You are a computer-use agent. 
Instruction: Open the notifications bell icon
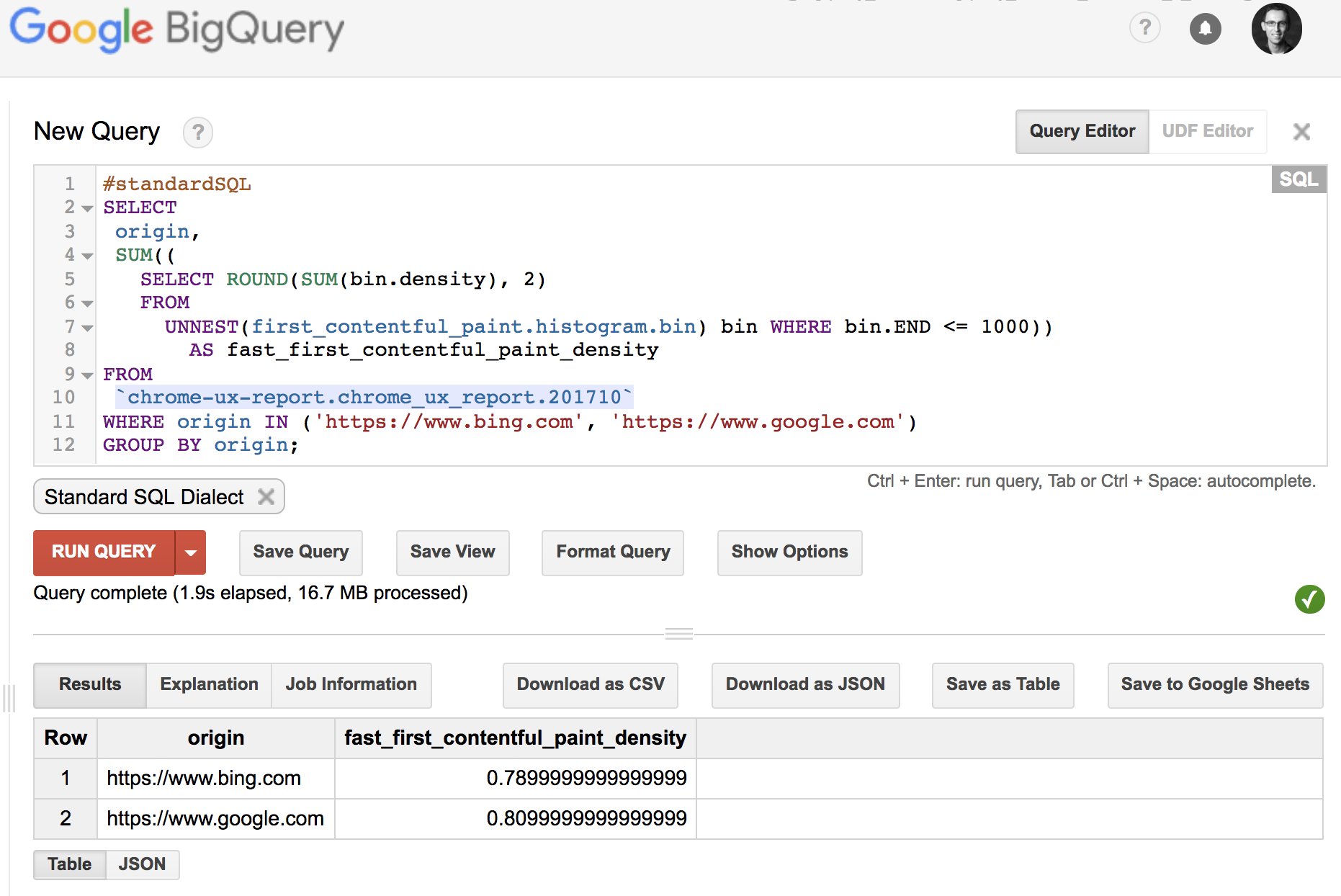click(1205, 29)
